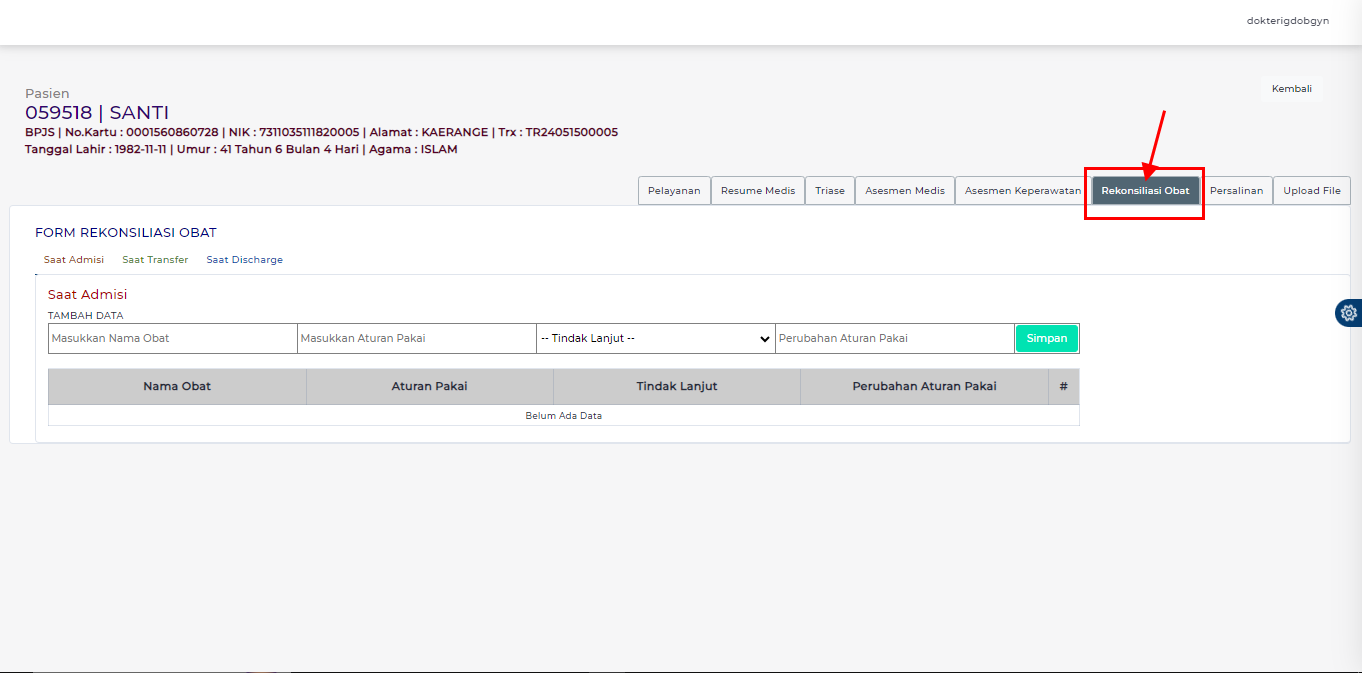The width and height of the screenshot is (1362, 673).
Task: Switch to the Persalinan tab
Action: pos(1236,191)
